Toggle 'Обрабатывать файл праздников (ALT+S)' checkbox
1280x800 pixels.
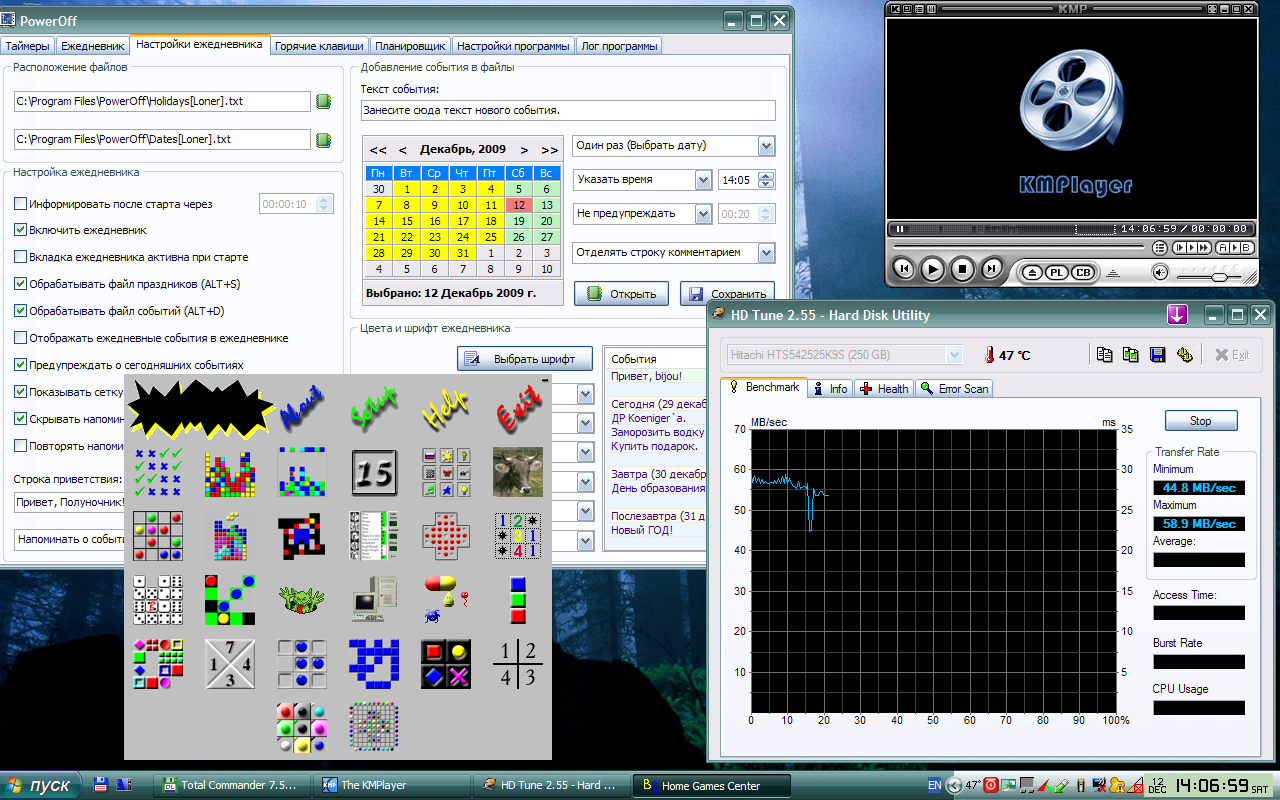click(x=21, y=284)
